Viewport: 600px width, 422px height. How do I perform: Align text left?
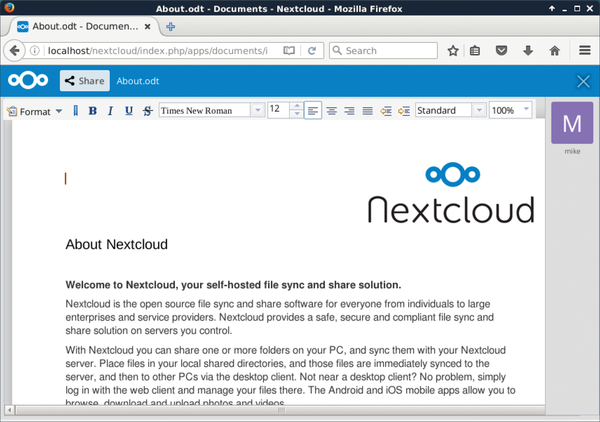pyautogui.click(x=313, y=111)
